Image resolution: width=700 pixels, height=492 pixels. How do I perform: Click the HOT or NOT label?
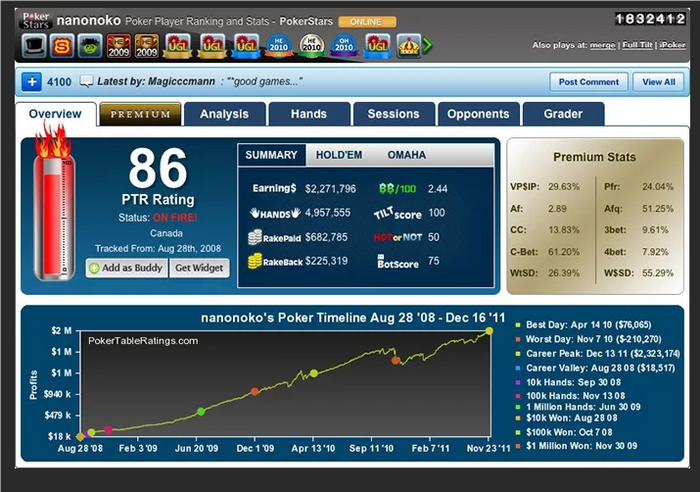[397, 238]
